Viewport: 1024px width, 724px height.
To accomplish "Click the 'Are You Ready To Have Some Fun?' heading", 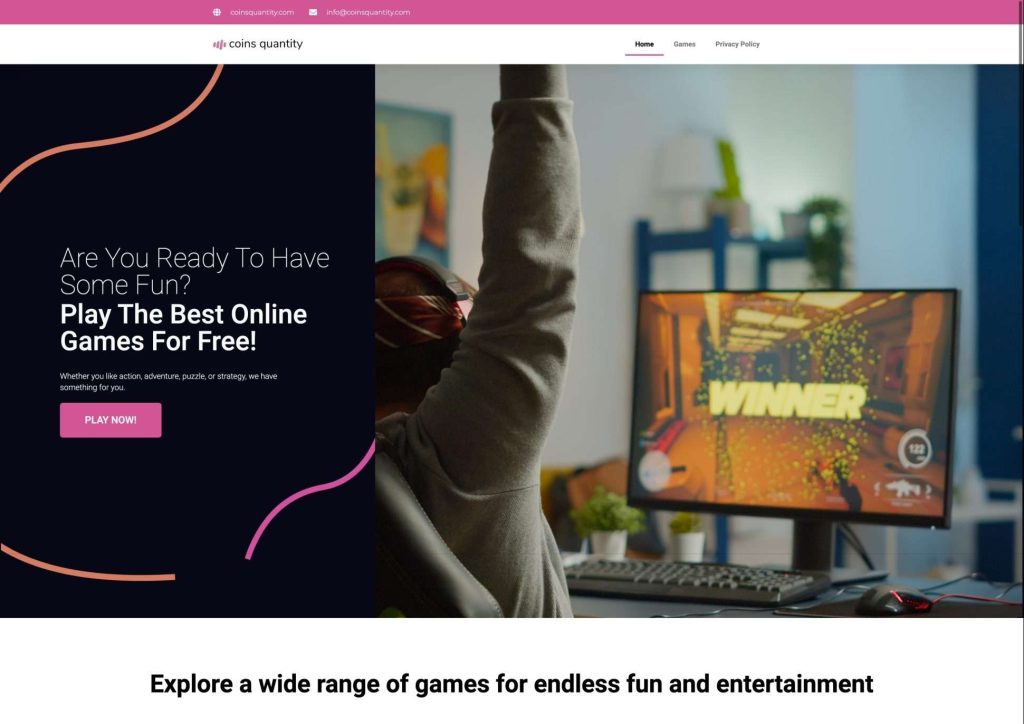I will (x=195, y=271).
